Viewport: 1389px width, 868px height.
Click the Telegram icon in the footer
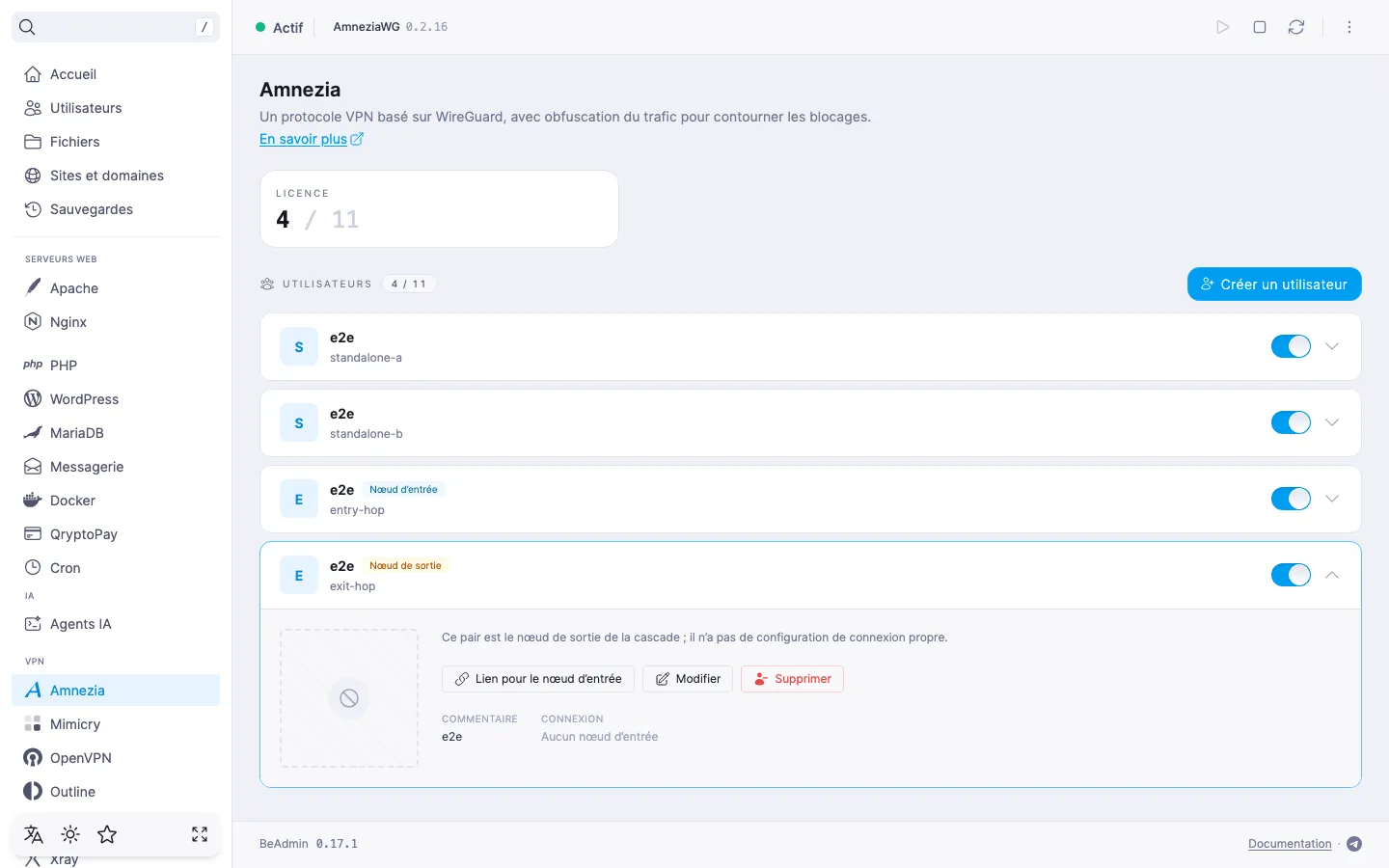point(1354,844)
